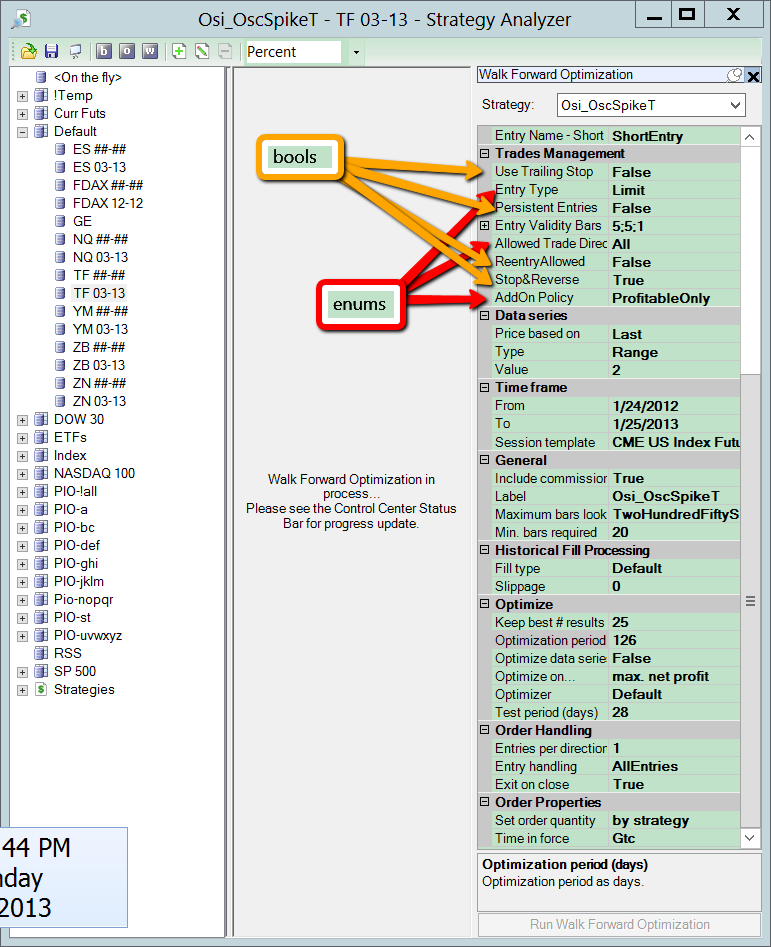The height and width of the screenshot is (947, 771).
Task: Click the list icon next to PIO-st
Action: [x=41, y=617]
